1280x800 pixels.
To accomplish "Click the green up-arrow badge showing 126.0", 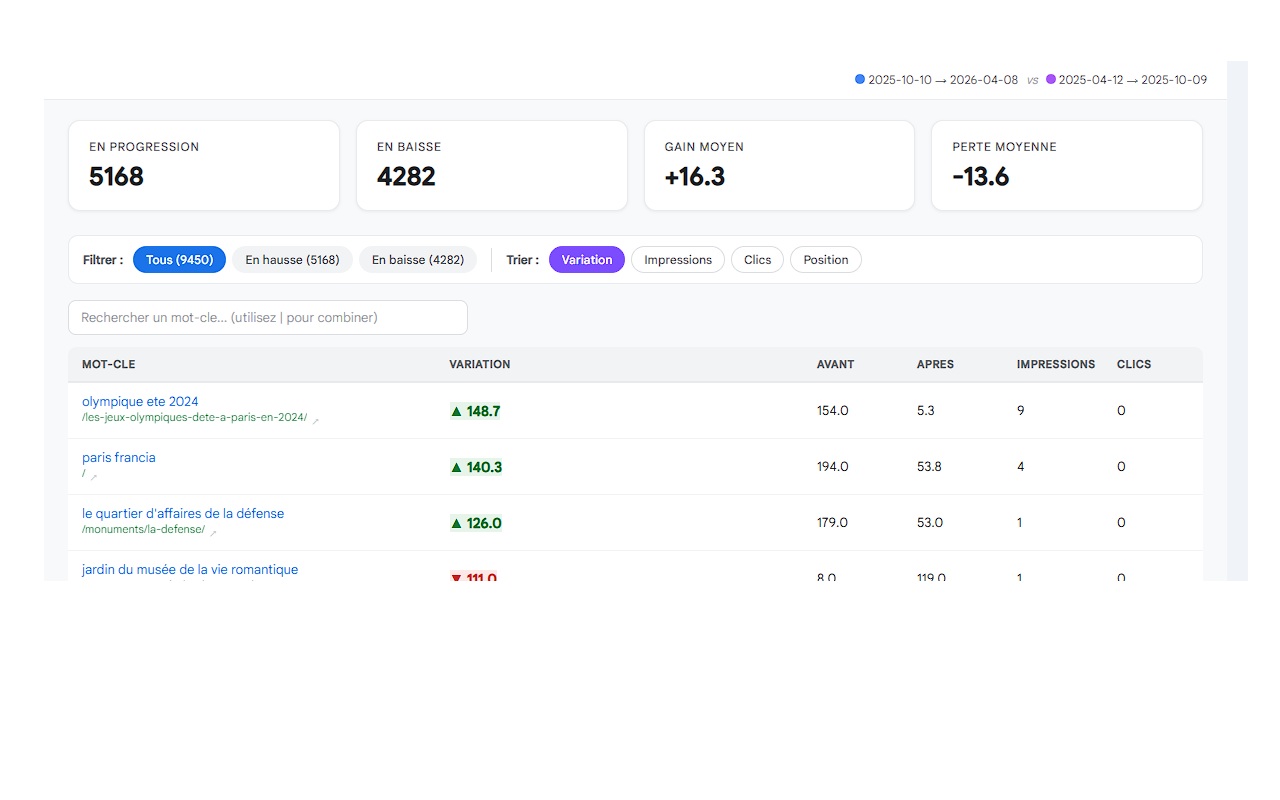I will click(476, 523).
